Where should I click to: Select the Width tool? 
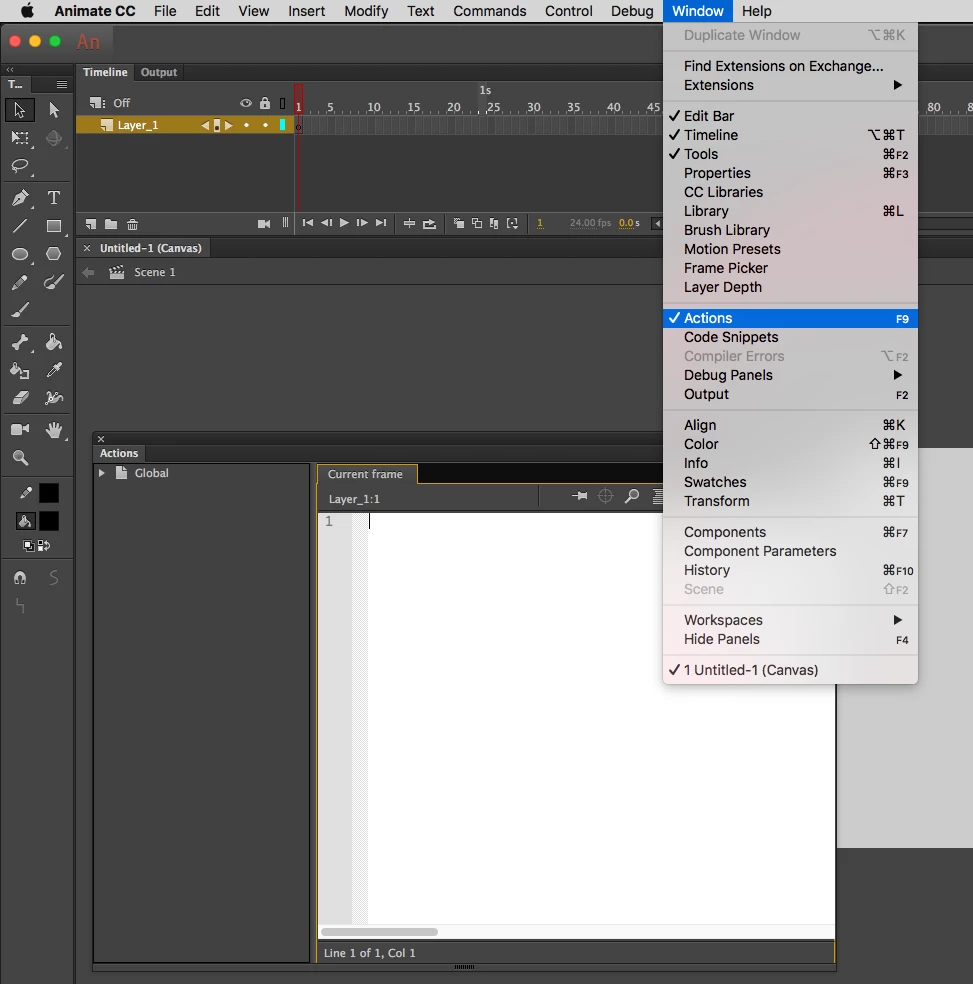tap(54, 398)
